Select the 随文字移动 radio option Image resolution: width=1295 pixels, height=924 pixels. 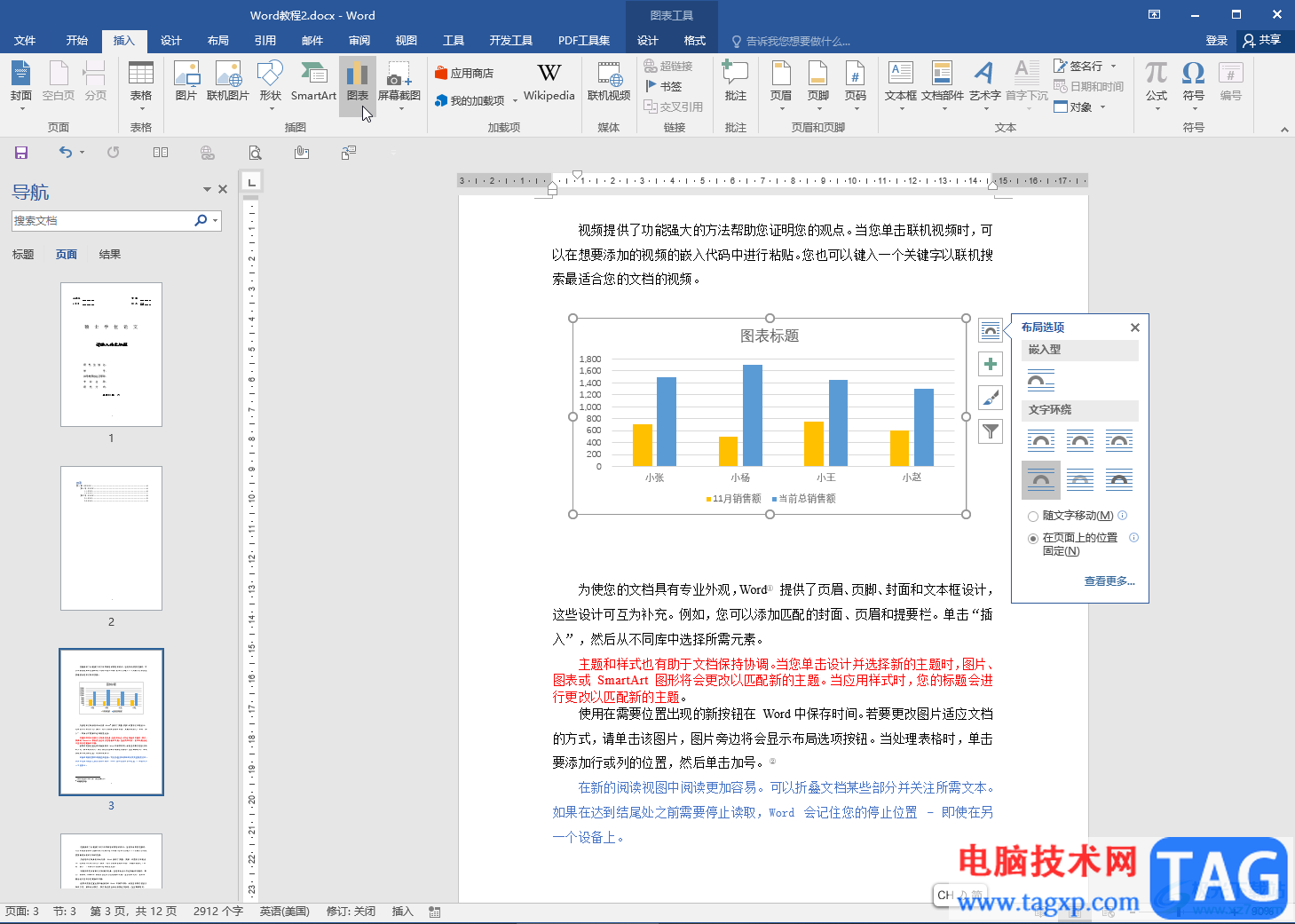[x=1033, y=517]
